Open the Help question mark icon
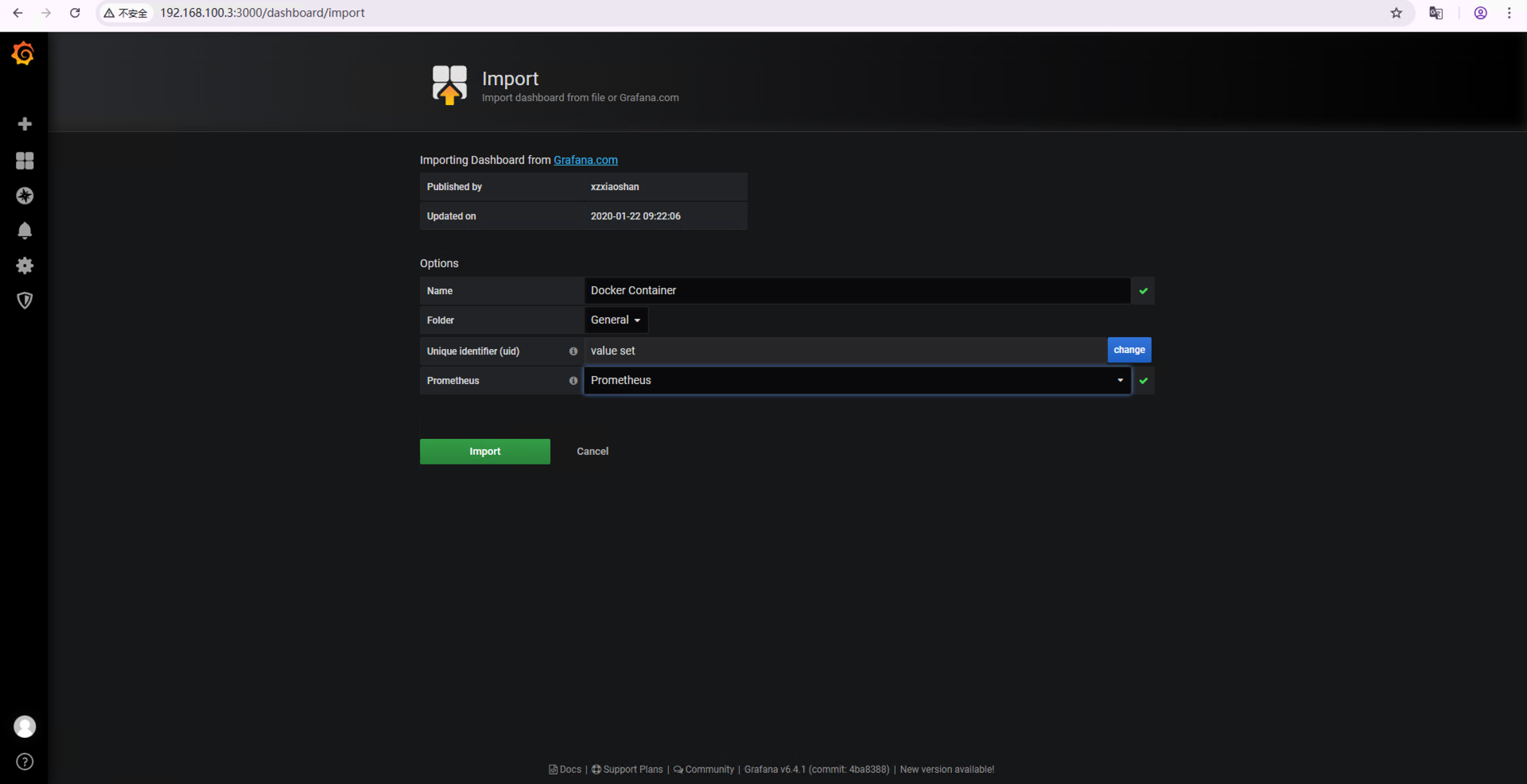This screenshot has height=784, width=1527. (x=25, y=762)
